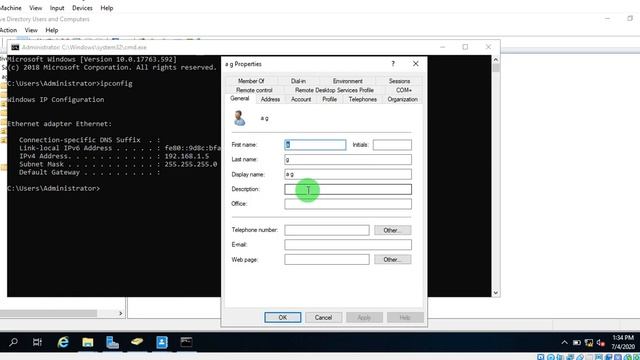Open Server Manager from the taskbar
This screenshot has width=640, height=360.
click(x=112, y=342)
